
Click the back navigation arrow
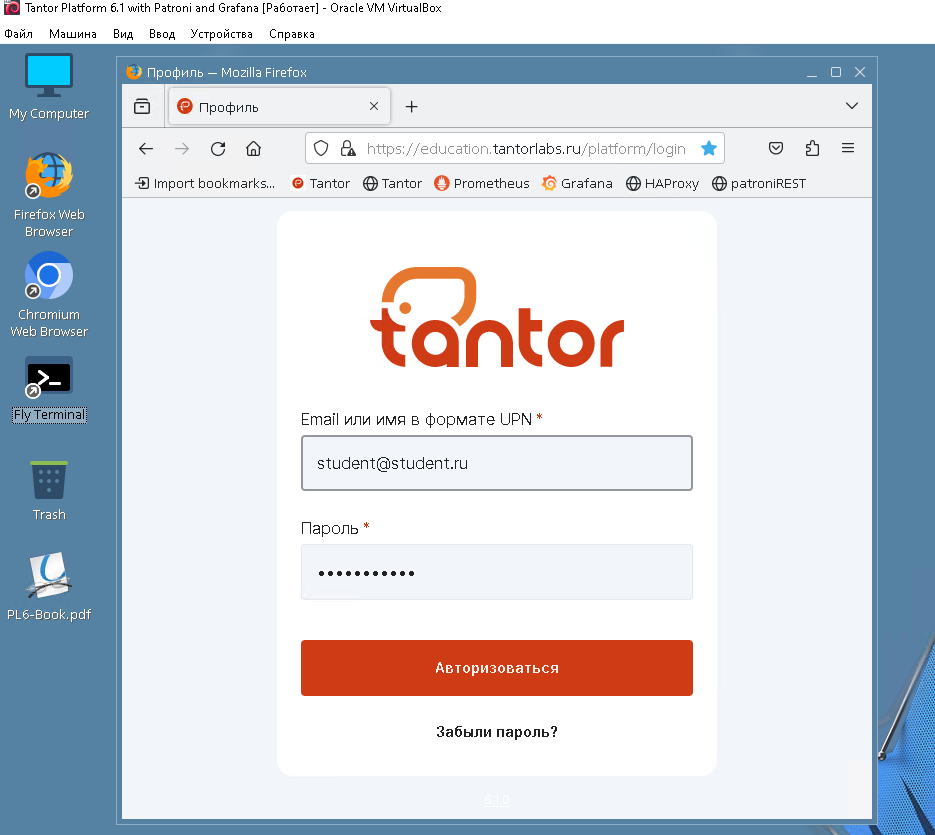[146, 149]
